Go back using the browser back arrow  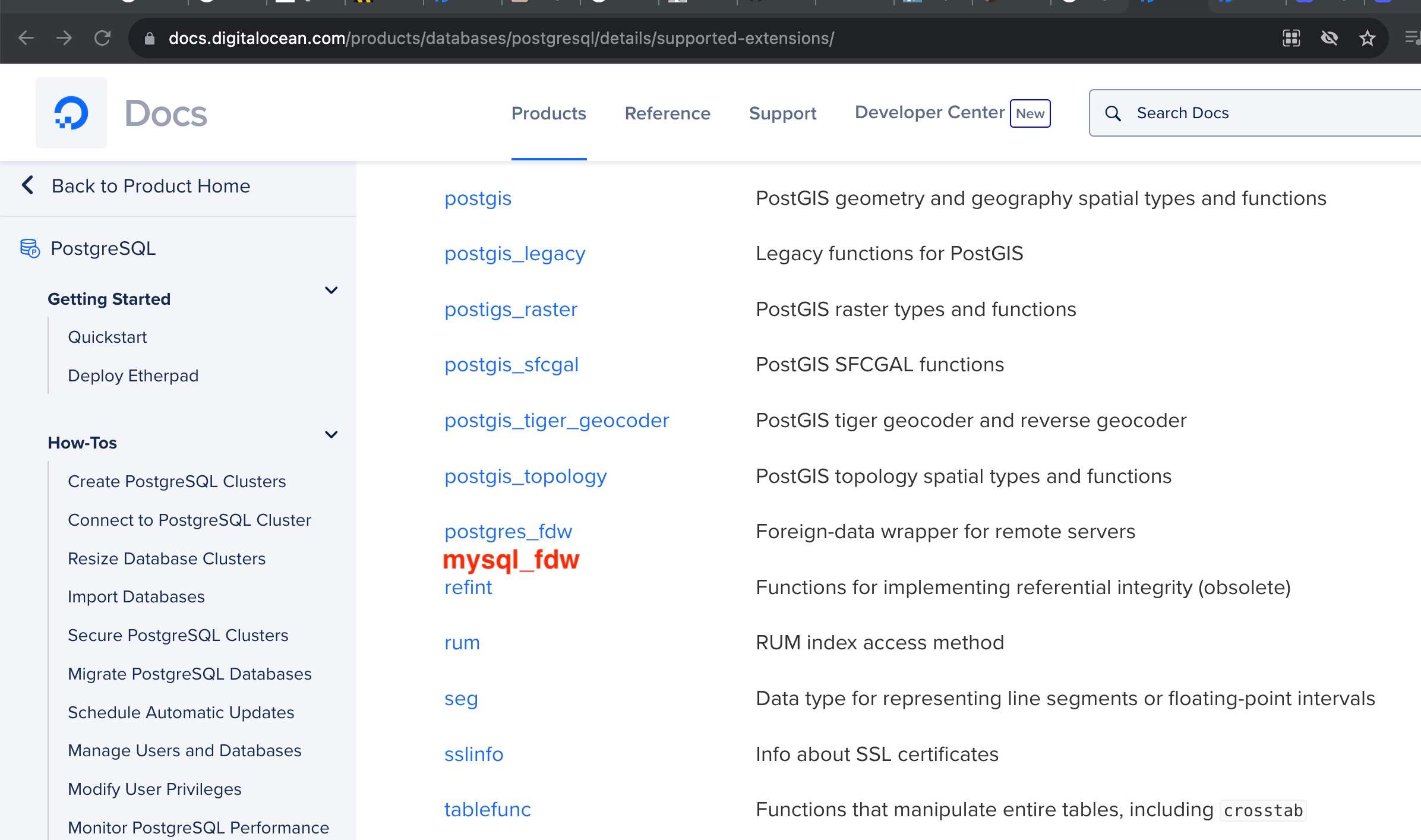click(26, 38)
